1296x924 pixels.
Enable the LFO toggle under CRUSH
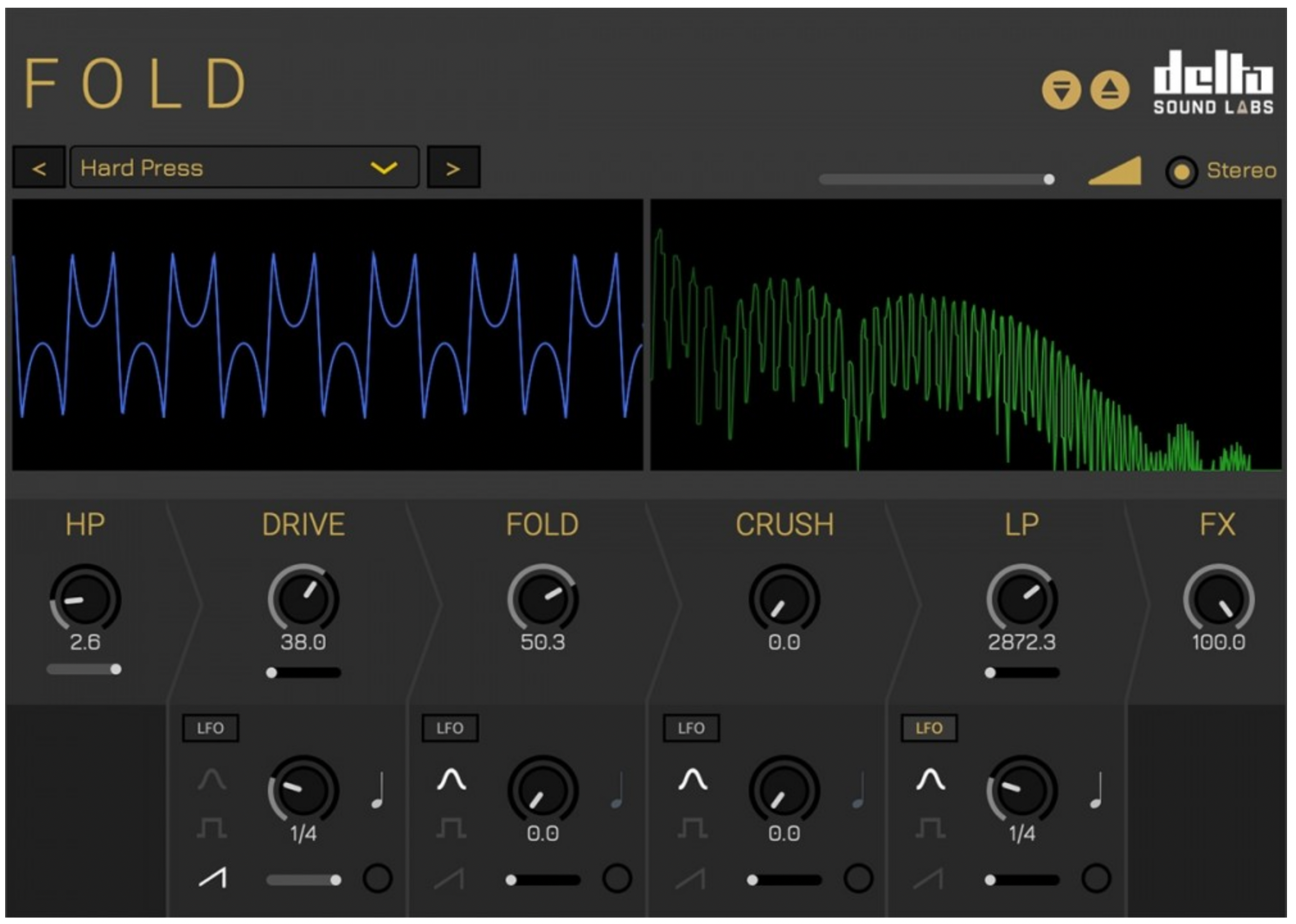tap(690, 728)
